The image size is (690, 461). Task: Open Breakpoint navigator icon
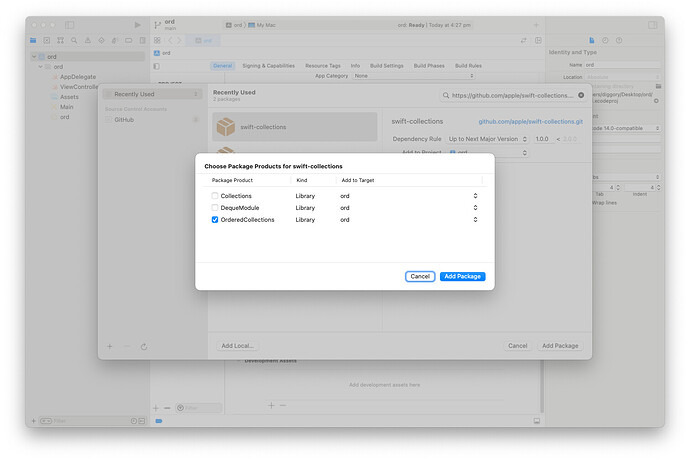pyautogui.click(x=128, y=40)
